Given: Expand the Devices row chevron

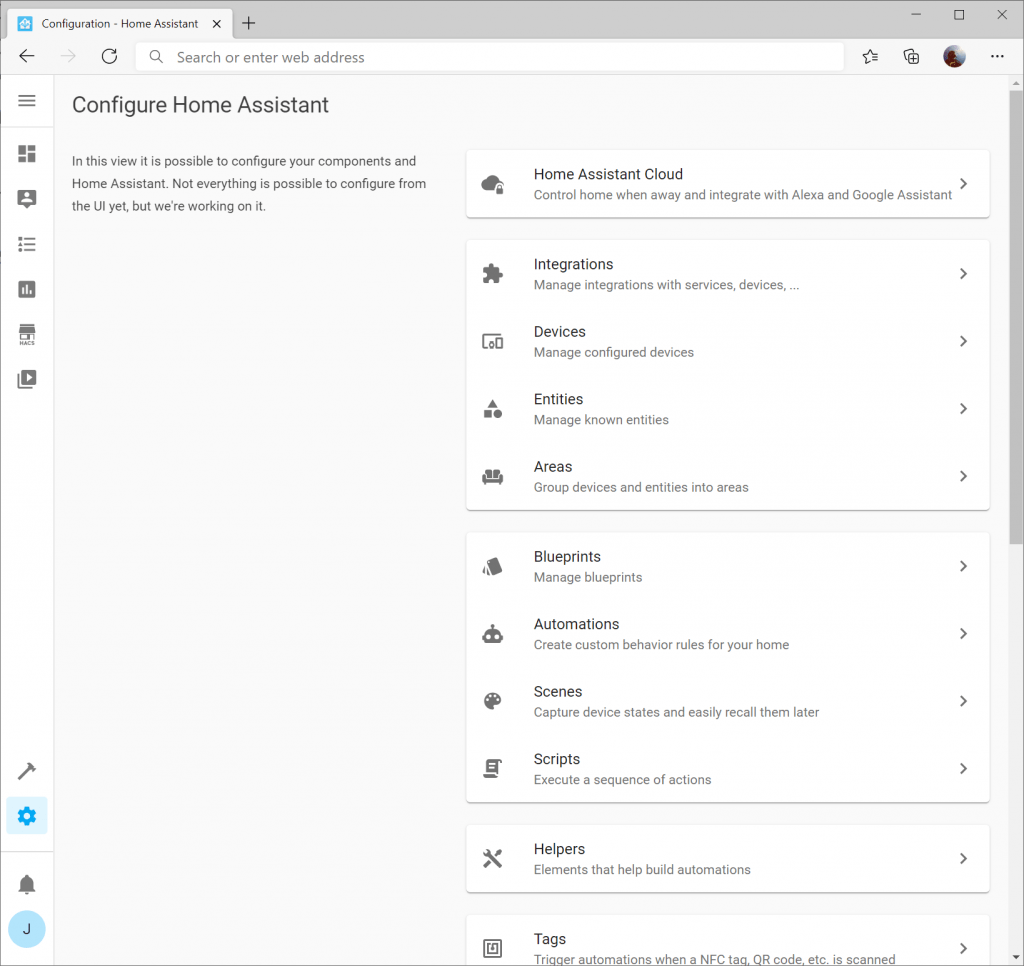Looking at the screenshot, I should tap(963, 341).
